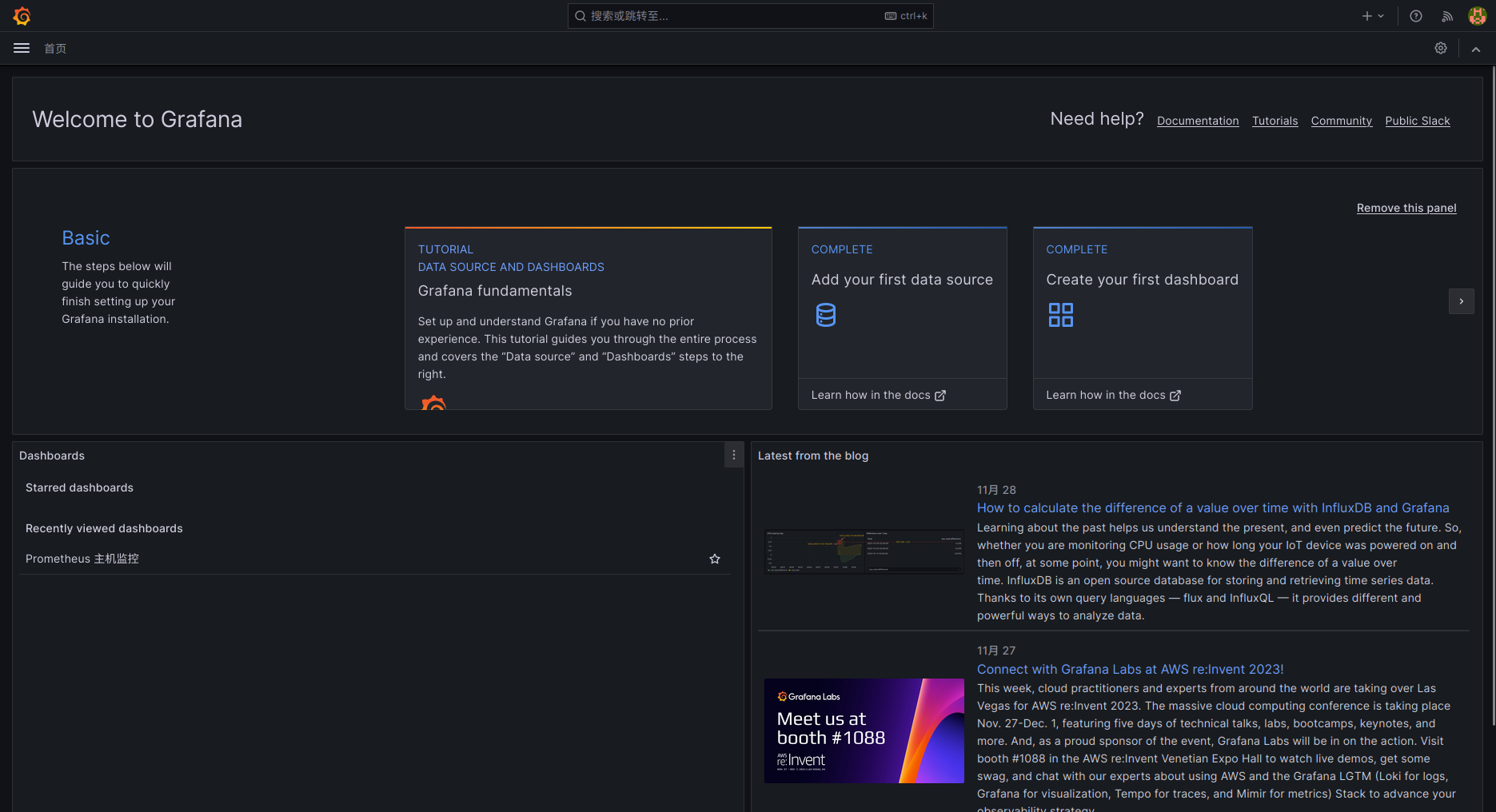Viewport: 1496px width, 812px height.
Task: Click the database icon in data source card
Action: point(826,315)
